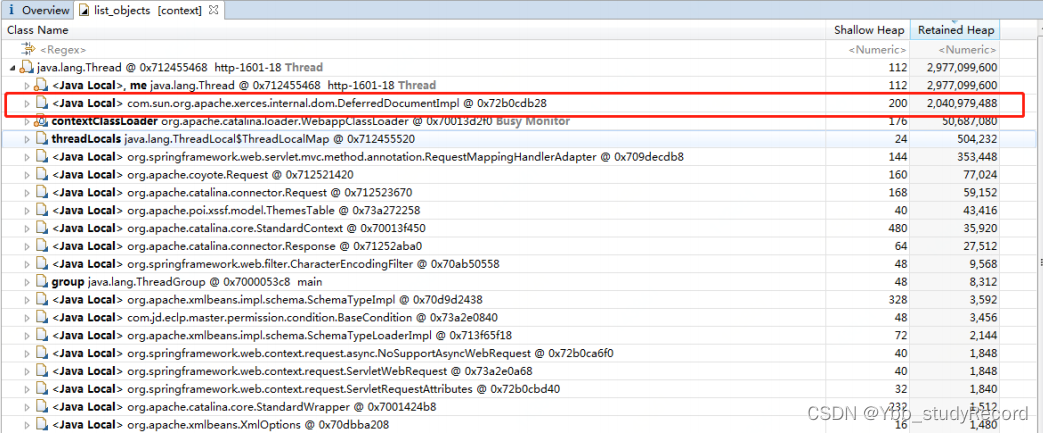This screenshot has height=433, width=1043.
Task: Expand the contextClassLoader WebappClassLoader row
Action: [27, 121]
